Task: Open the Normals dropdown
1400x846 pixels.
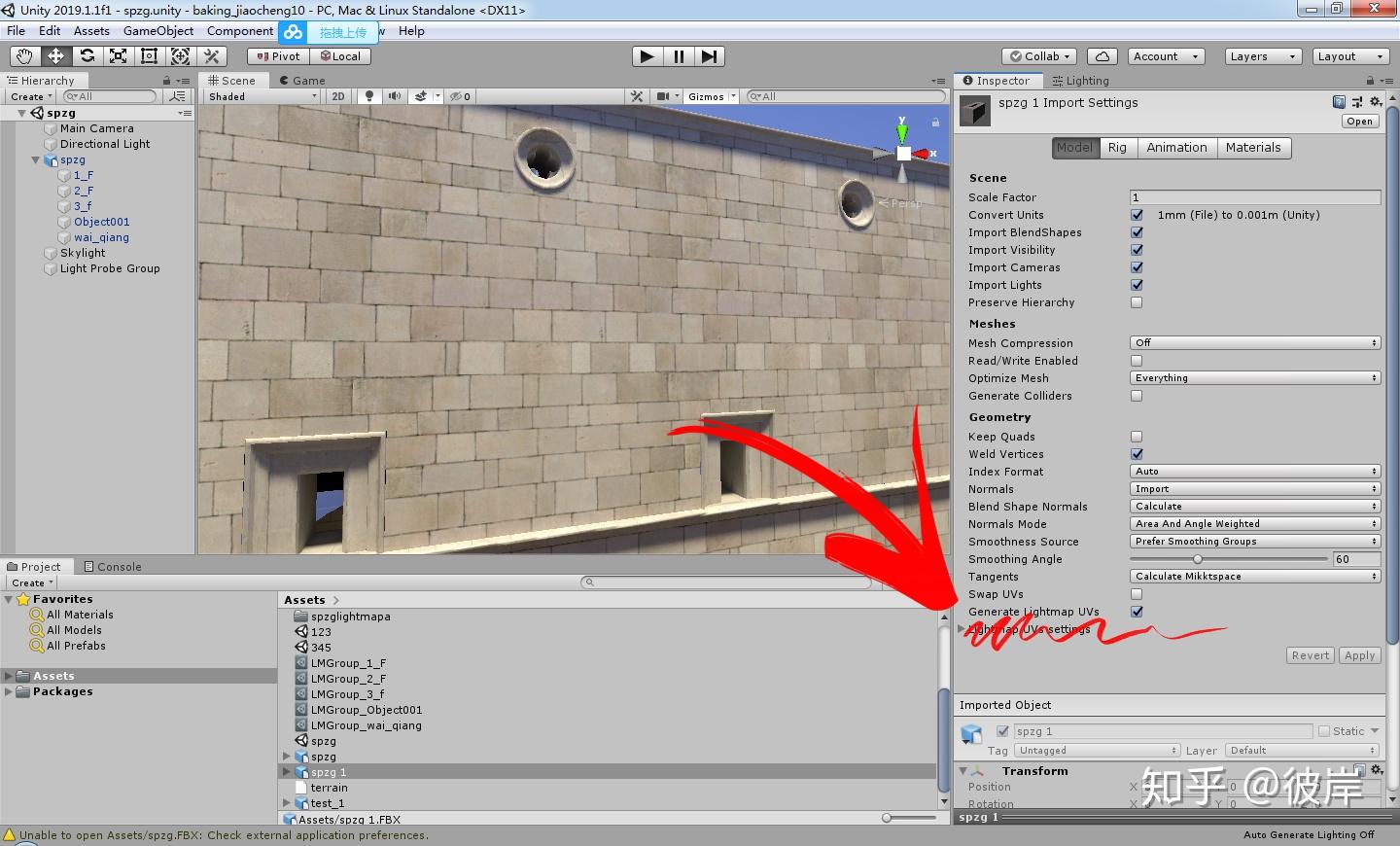Action: click(1255, 489)
